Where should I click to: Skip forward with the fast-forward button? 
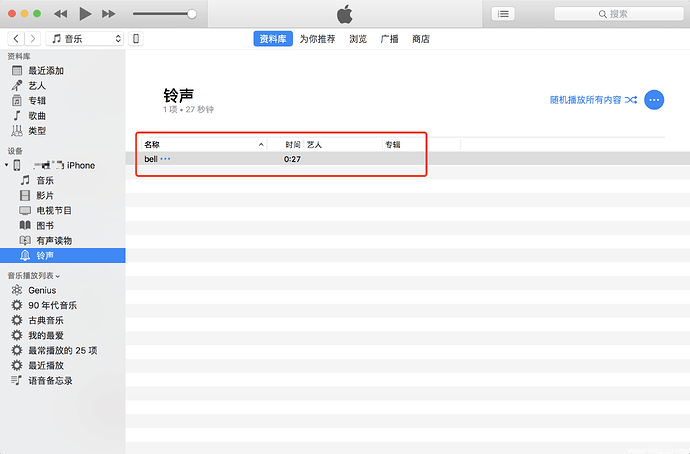coord(109,14)
